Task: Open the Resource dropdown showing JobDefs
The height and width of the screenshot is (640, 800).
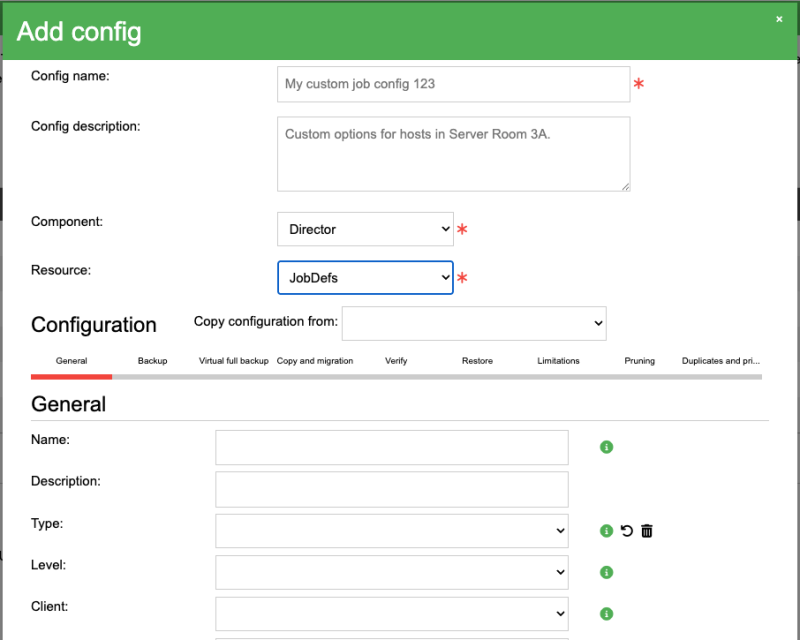Action: pyautogui.click(x=365, y=278)
